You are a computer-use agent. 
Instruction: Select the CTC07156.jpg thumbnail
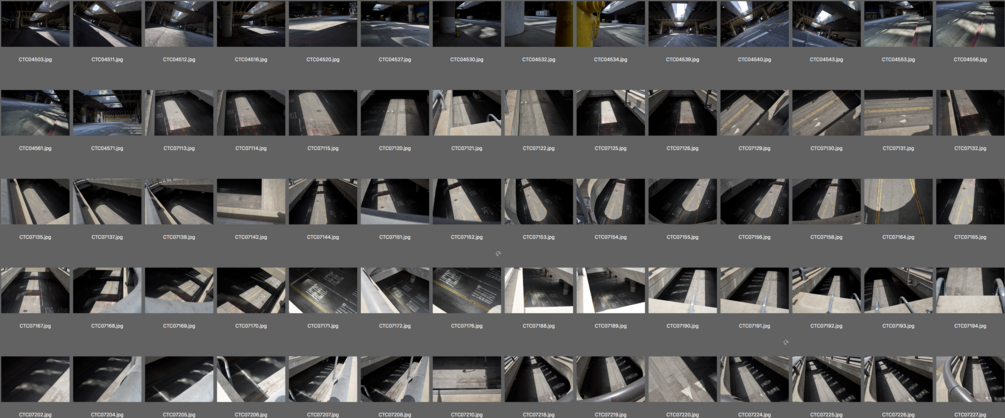(754, 201)
